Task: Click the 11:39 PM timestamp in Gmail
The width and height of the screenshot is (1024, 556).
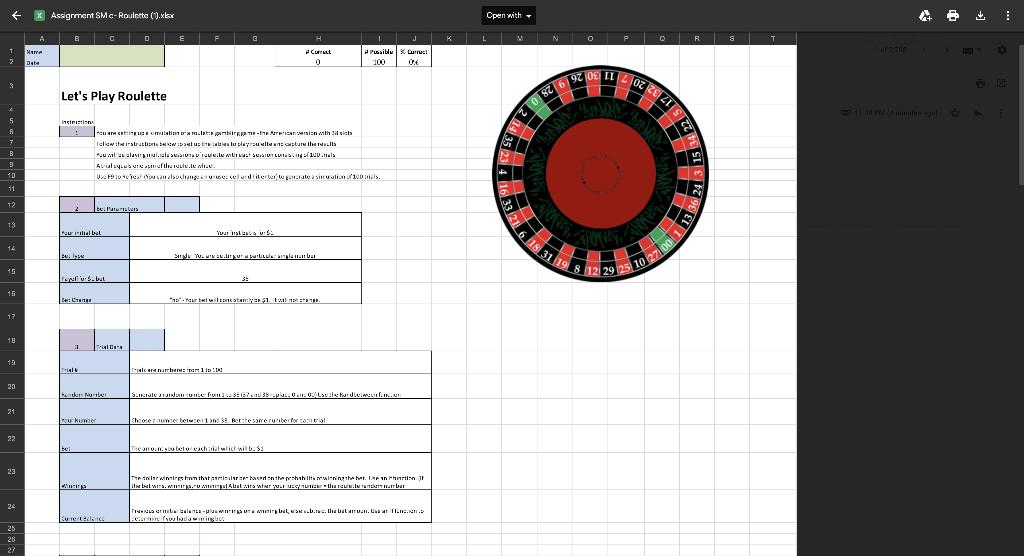Action: (x=895, y=113)
